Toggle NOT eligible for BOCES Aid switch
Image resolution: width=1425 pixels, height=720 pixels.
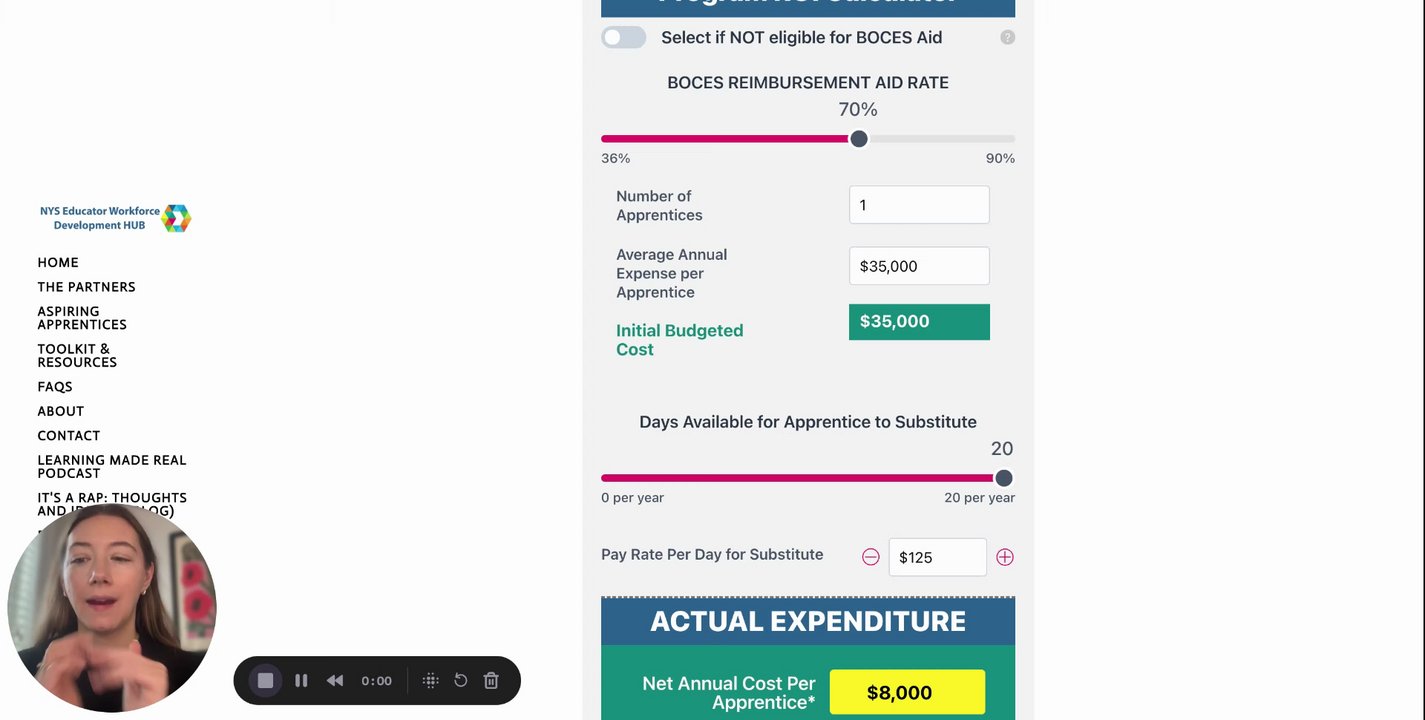point(624,38)
